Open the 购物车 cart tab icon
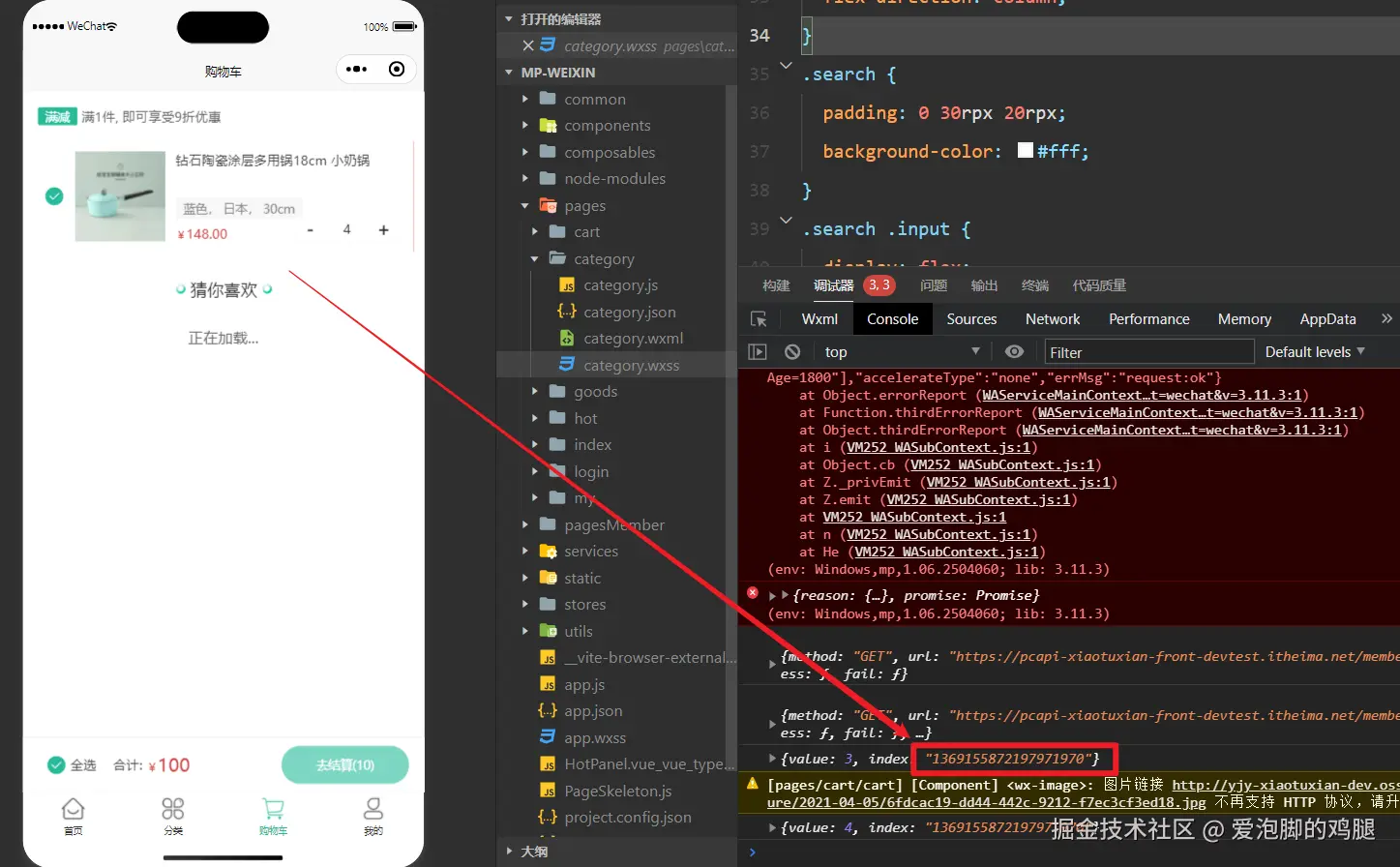This screenshot has height=867, width=1400. 273,809
